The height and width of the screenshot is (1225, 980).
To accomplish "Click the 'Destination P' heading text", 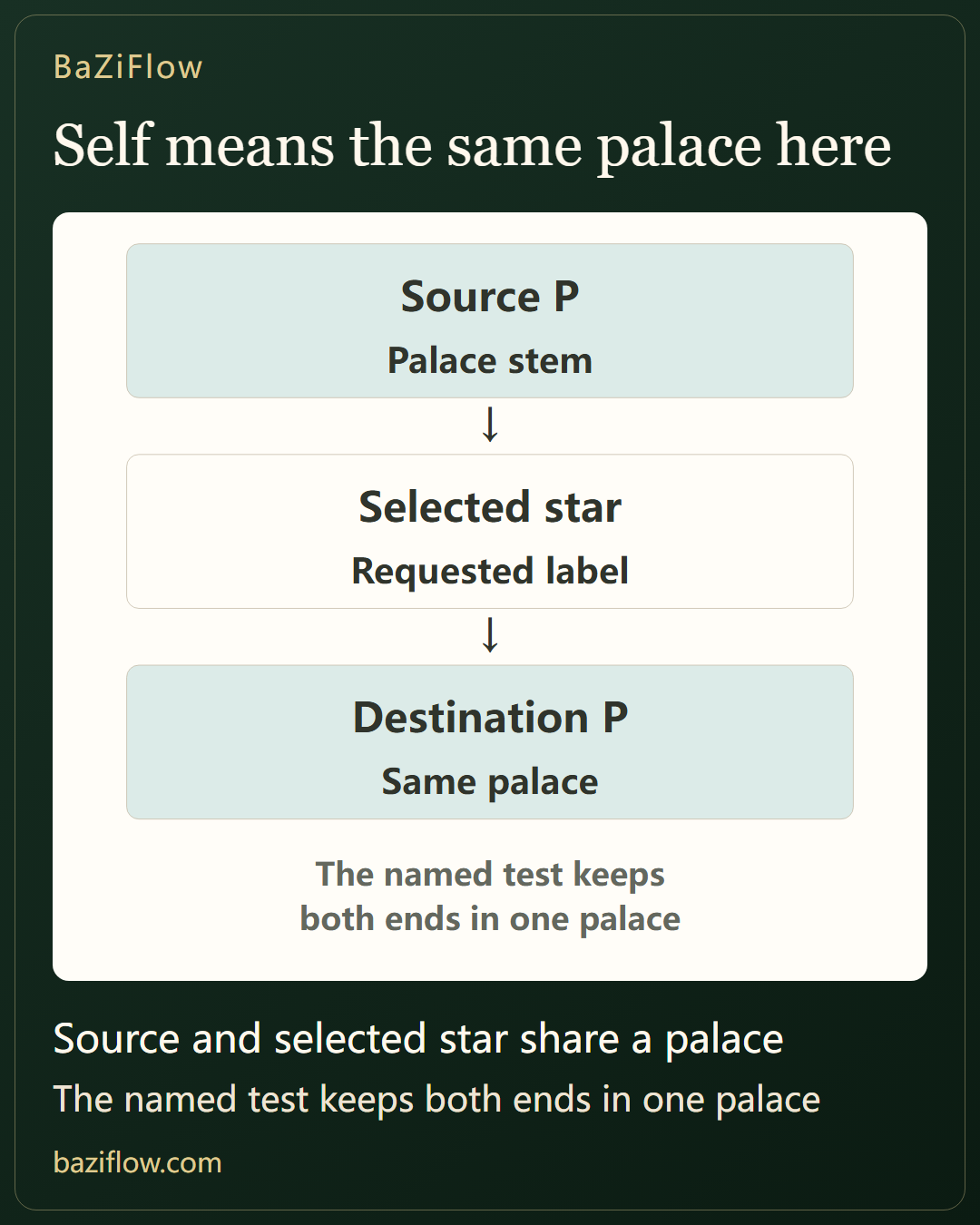I will [x=490, y=718].
